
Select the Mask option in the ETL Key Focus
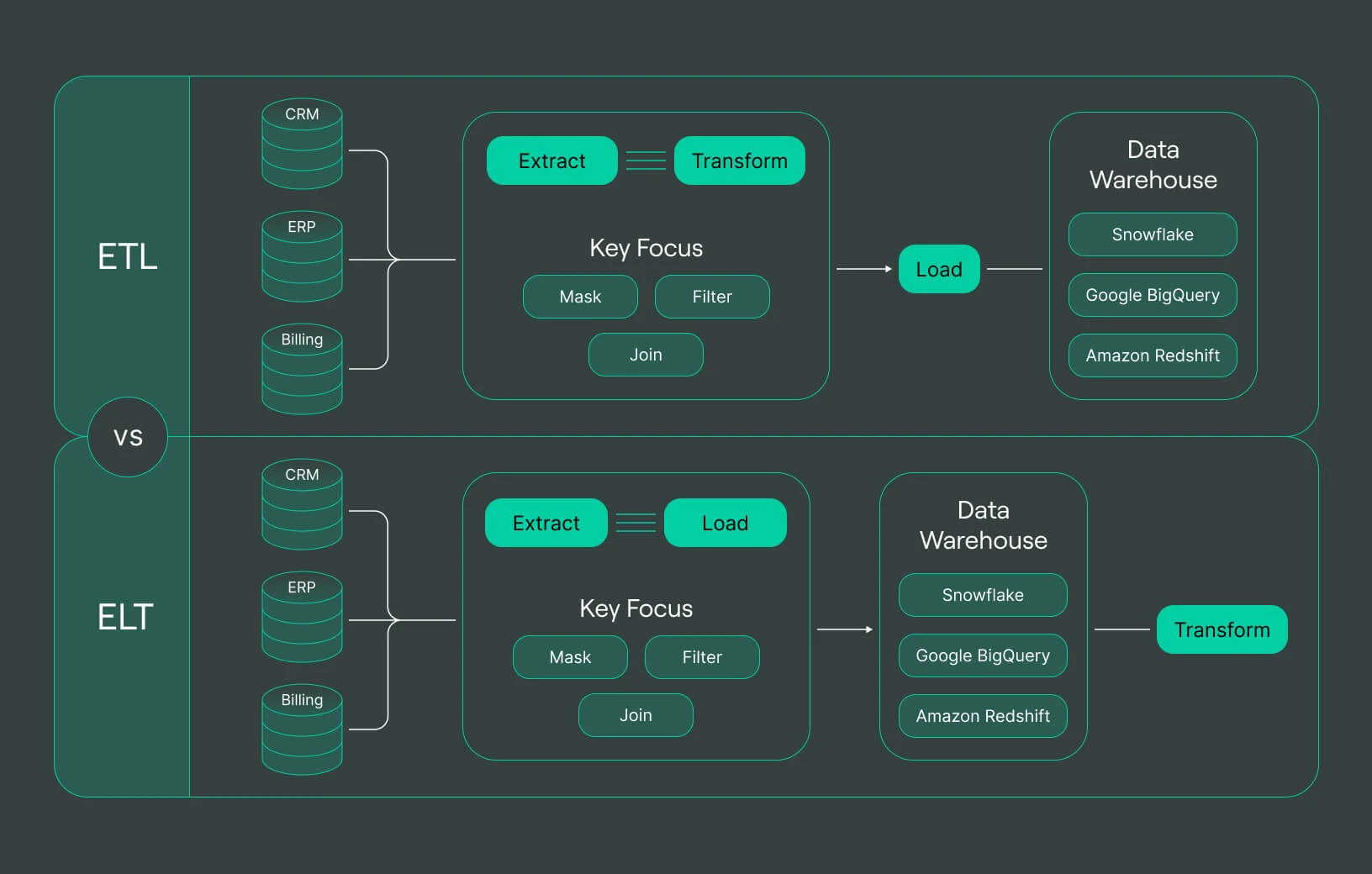pos(579,296)
